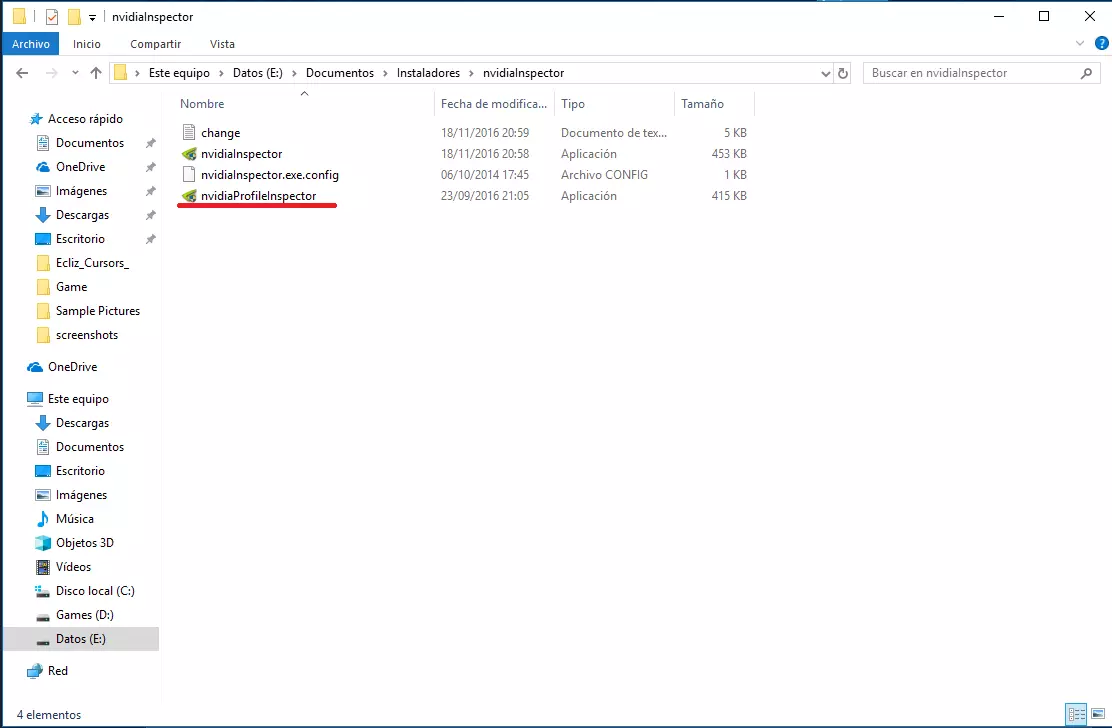The height and width of the screenshot is (728, 1112).
Task: Open Descargas pinned in Acceso rápido
Action: tap(82, 215)
